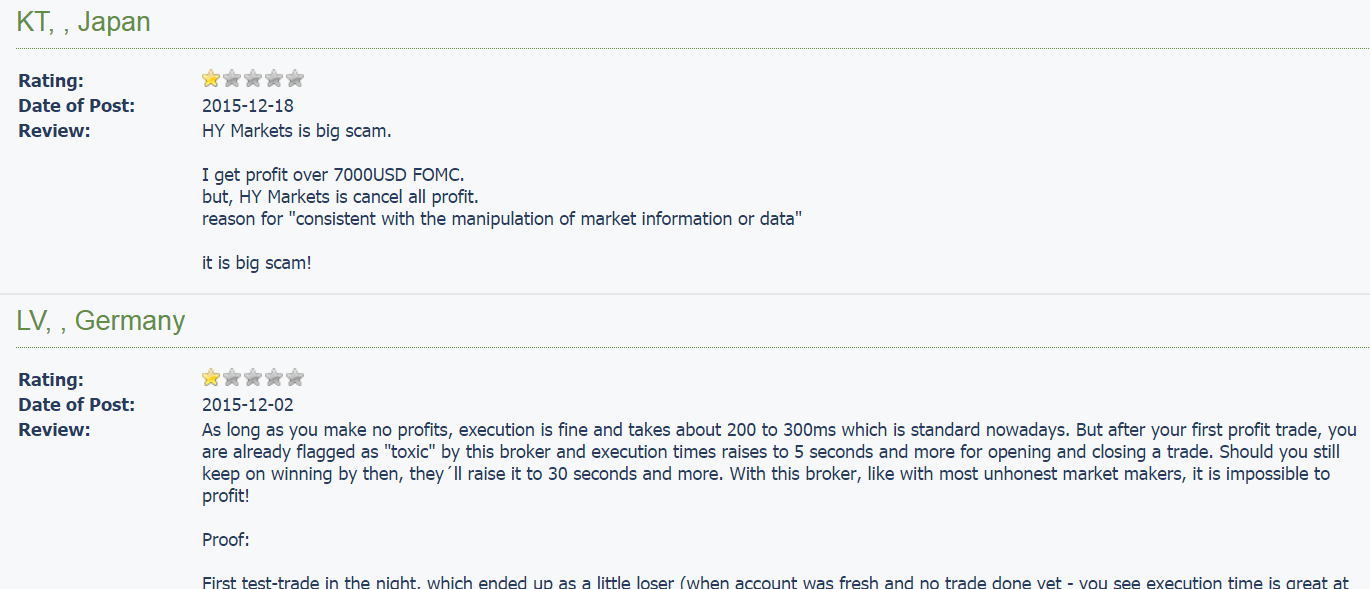1370x589 pixels.
Task: Click the gold first star in KT's rating
Action: pyautogui.click(x=211, y=79)
